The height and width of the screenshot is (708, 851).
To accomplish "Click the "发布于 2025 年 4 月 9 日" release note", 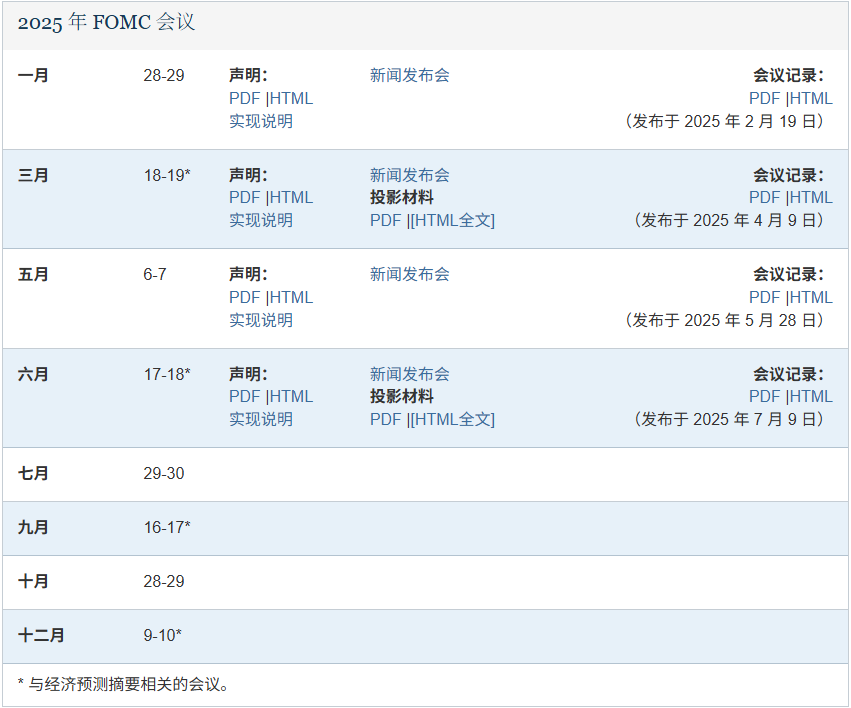I will coord(729,220).
